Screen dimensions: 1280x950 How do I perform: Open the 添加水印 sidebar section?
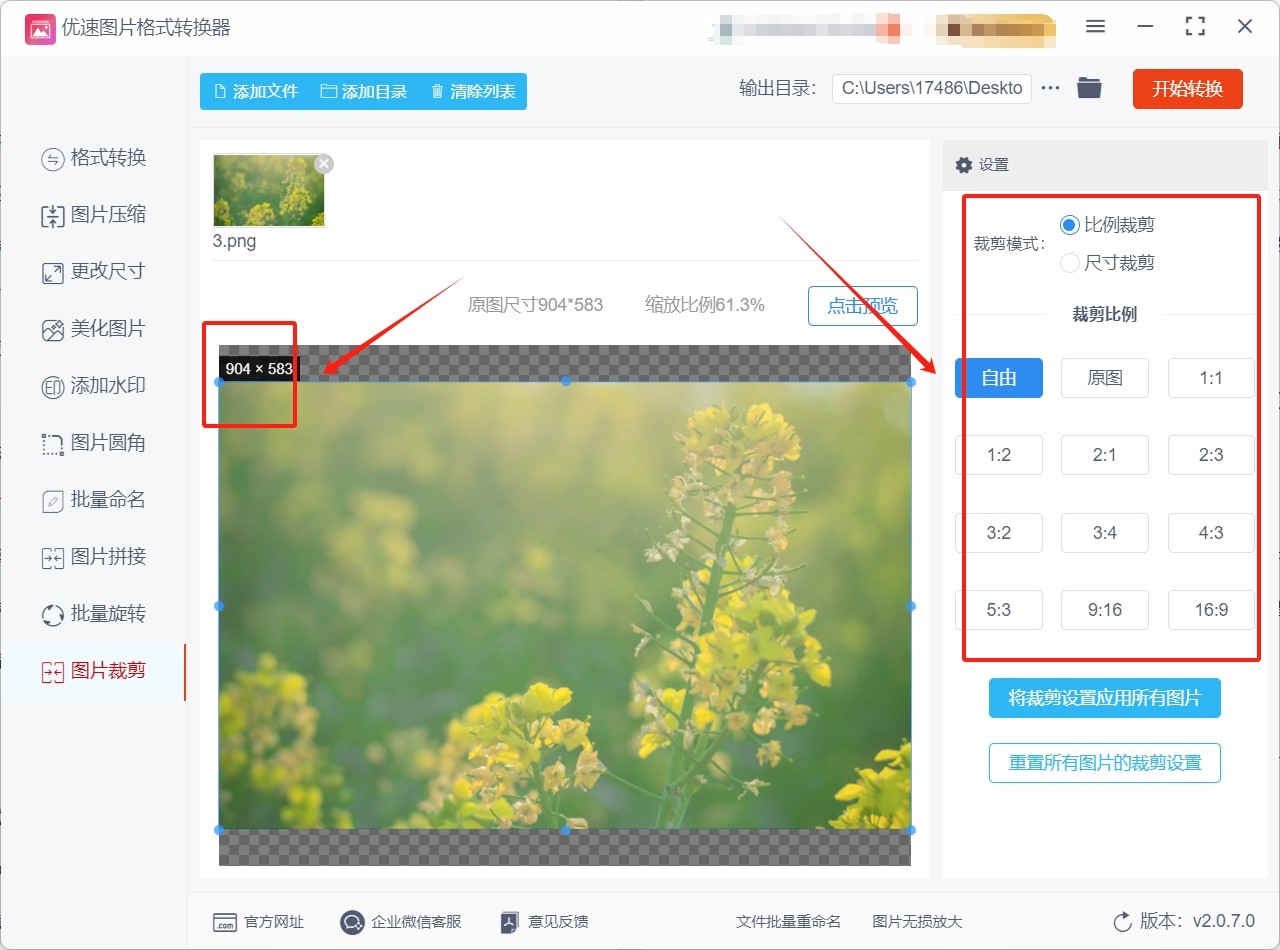[x=94, y=386]
